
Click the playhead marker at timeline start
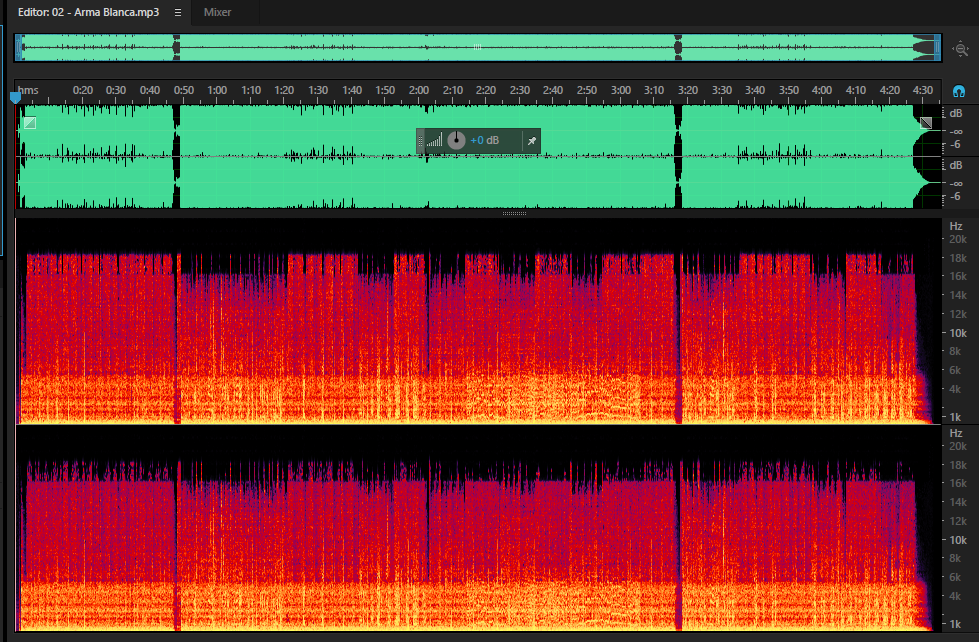(16, 97)
